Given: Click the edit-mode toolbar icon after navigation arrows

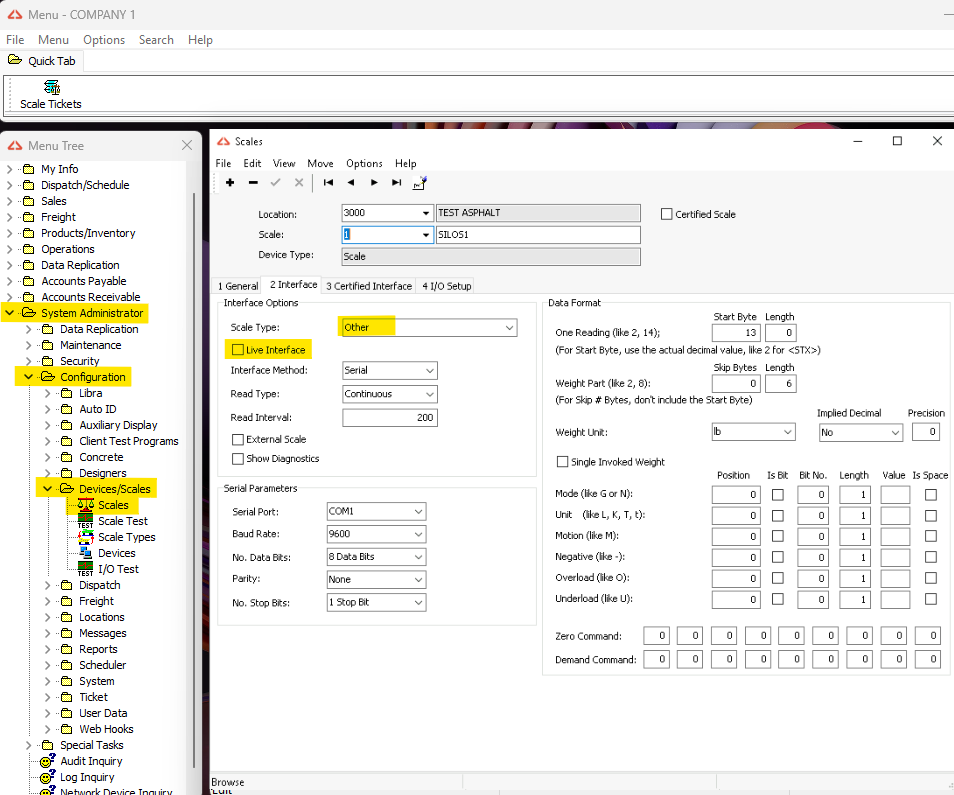Looking at the screenshot, I should click(420, 182).
